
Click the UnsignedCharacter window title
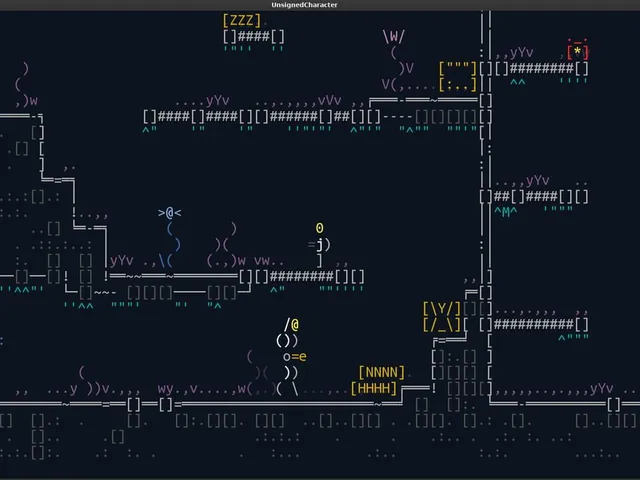coord(304,5)
